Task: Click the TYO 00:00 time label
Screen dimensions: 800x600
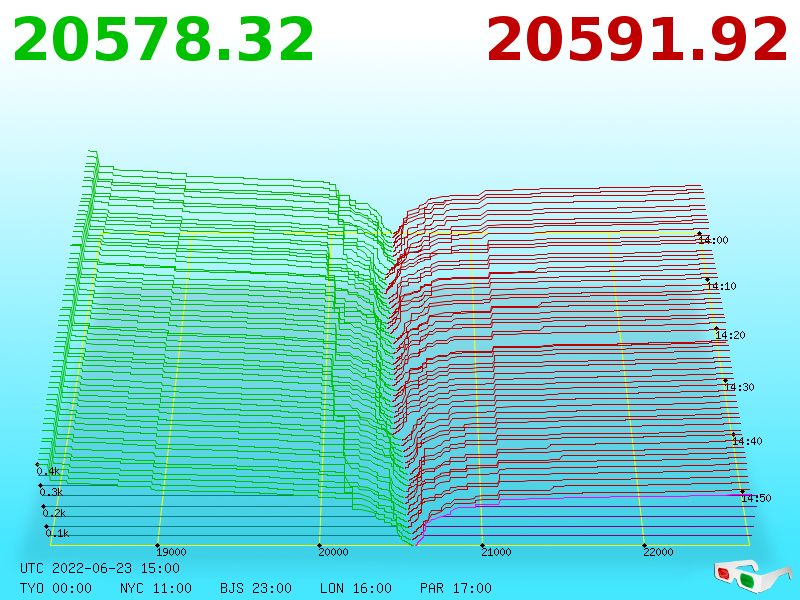Action: click(56, 588)
